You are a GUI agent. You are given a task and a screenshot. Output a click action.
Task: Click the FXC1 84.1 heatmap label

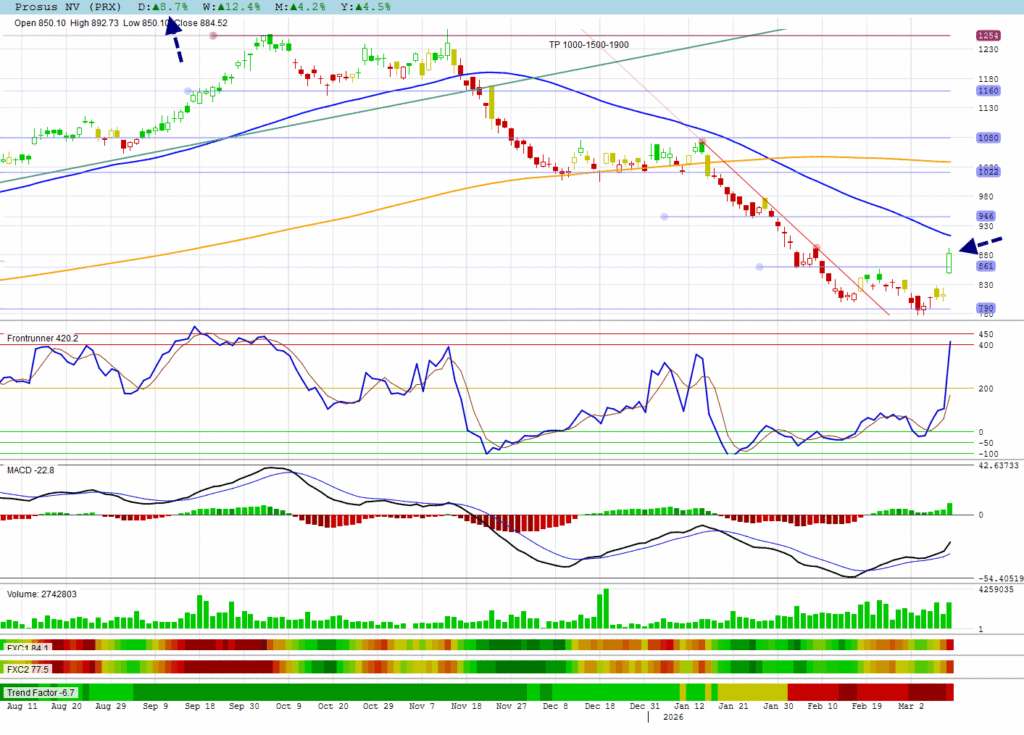tap(29, 647)
